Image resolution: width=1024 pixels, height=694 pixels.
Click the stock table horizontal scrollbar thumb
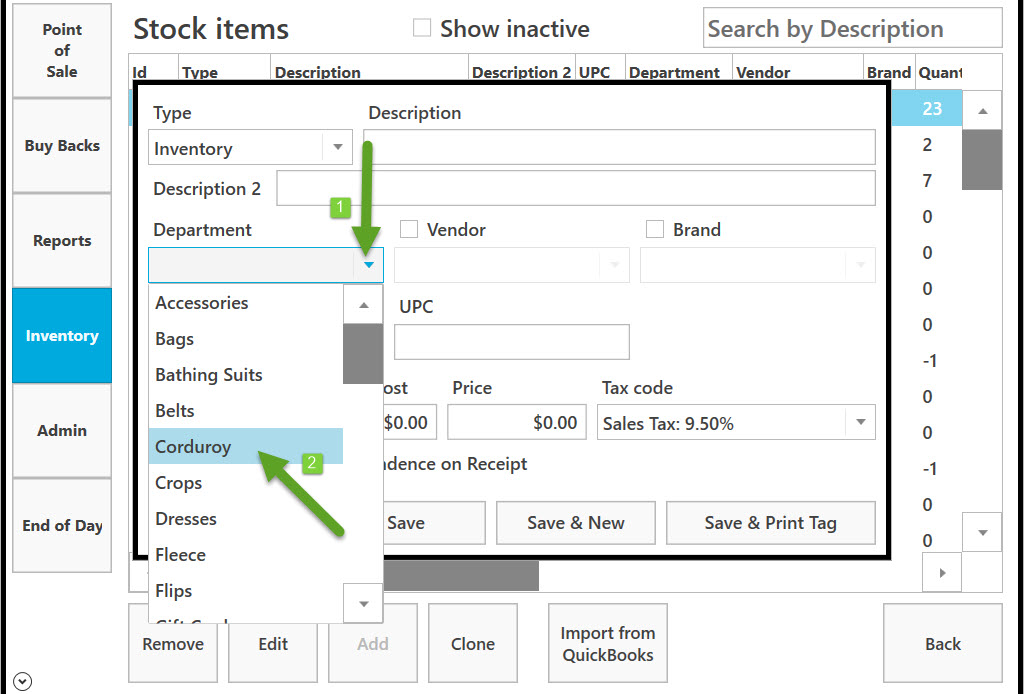tap(460, 575)
